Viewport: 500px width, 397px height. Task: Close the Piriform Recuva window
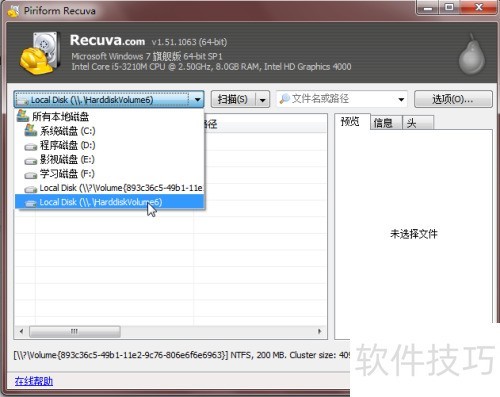click(x=479, y=7)
